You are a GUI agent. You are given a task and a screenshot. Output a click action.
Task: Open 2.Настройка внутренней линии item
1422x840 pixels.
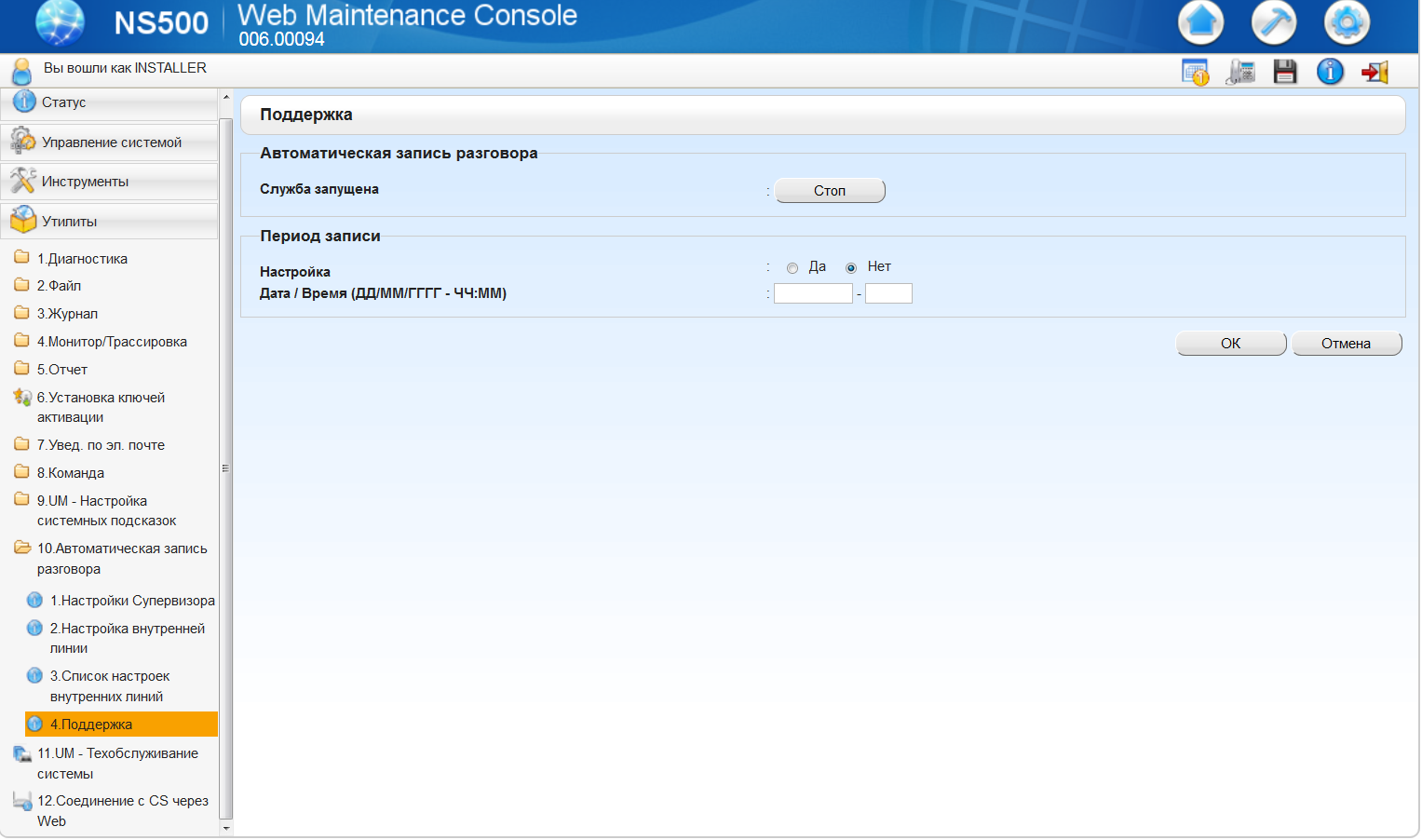128,638
